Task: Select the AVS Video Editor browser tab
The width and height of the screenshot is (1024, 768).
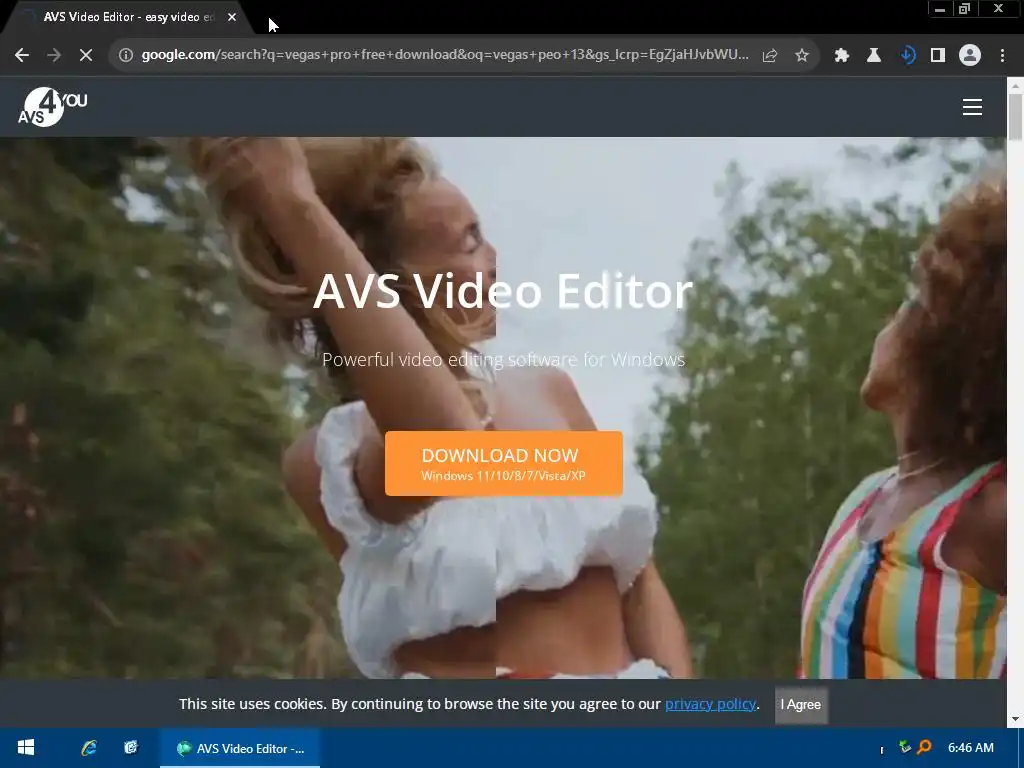Action: click(127, 18)
